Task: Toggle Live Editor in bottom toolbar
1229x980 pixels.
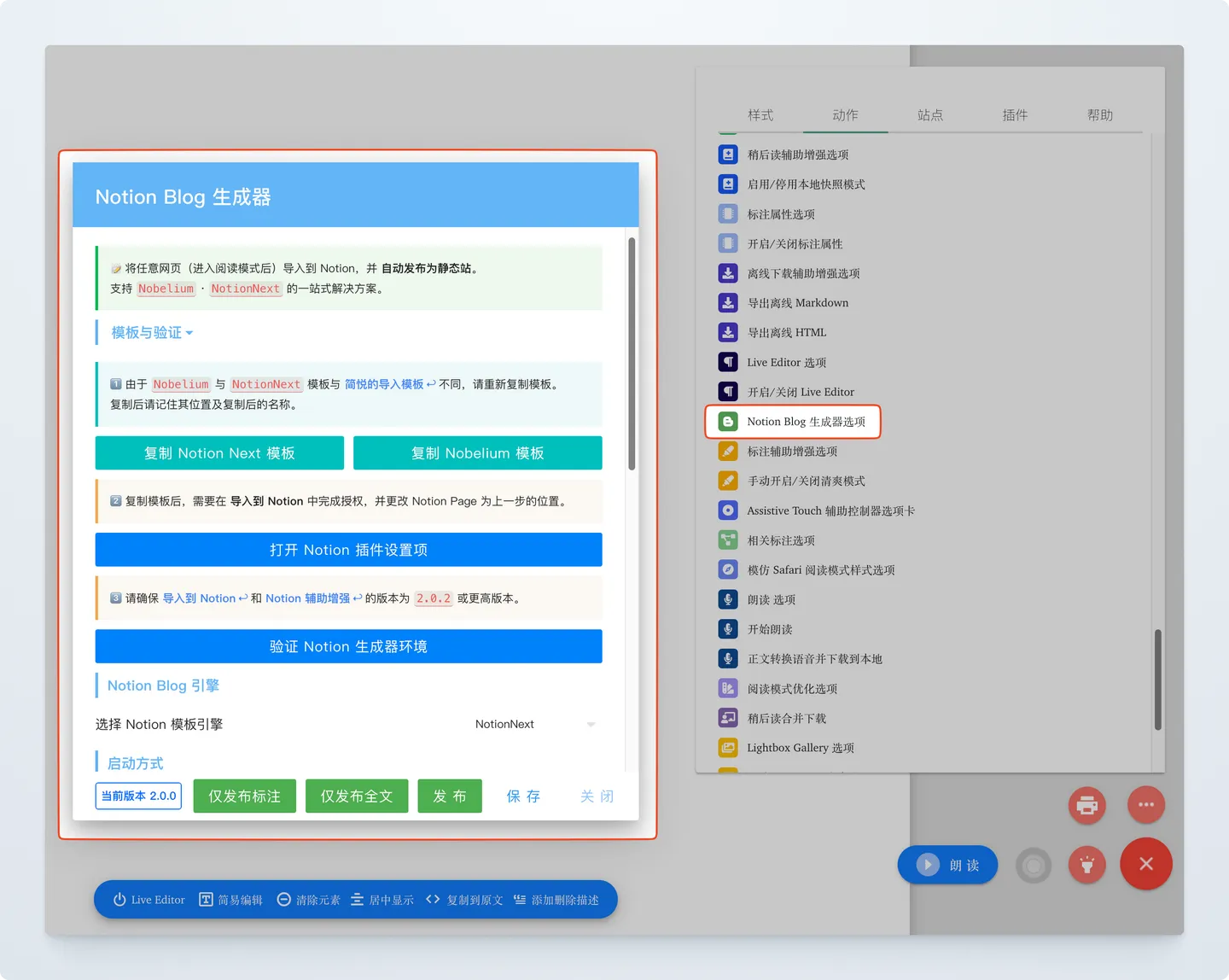Action: coord(149,900)
